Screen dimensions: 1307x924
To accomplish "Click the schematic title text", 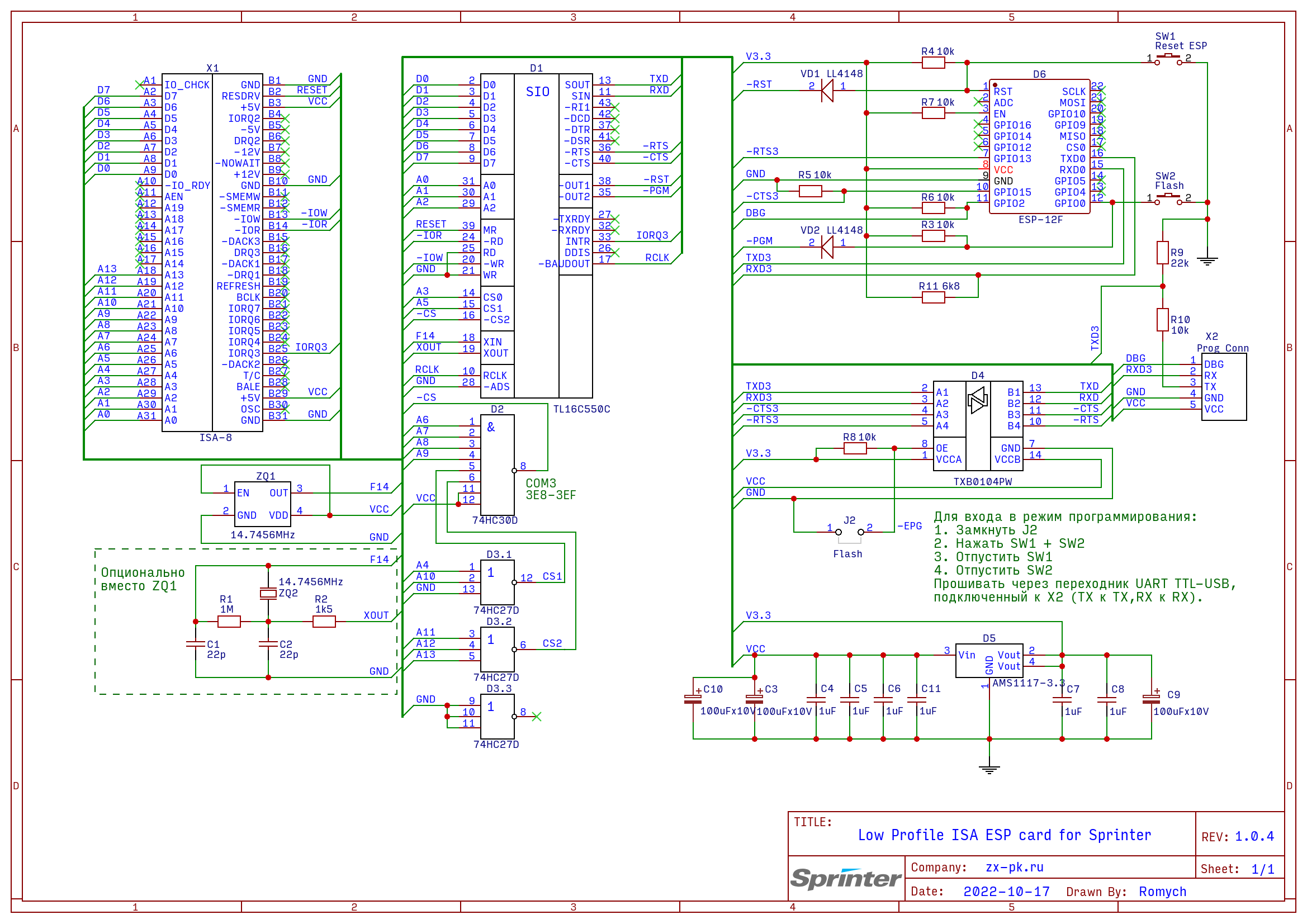I will click(1004, 835).
